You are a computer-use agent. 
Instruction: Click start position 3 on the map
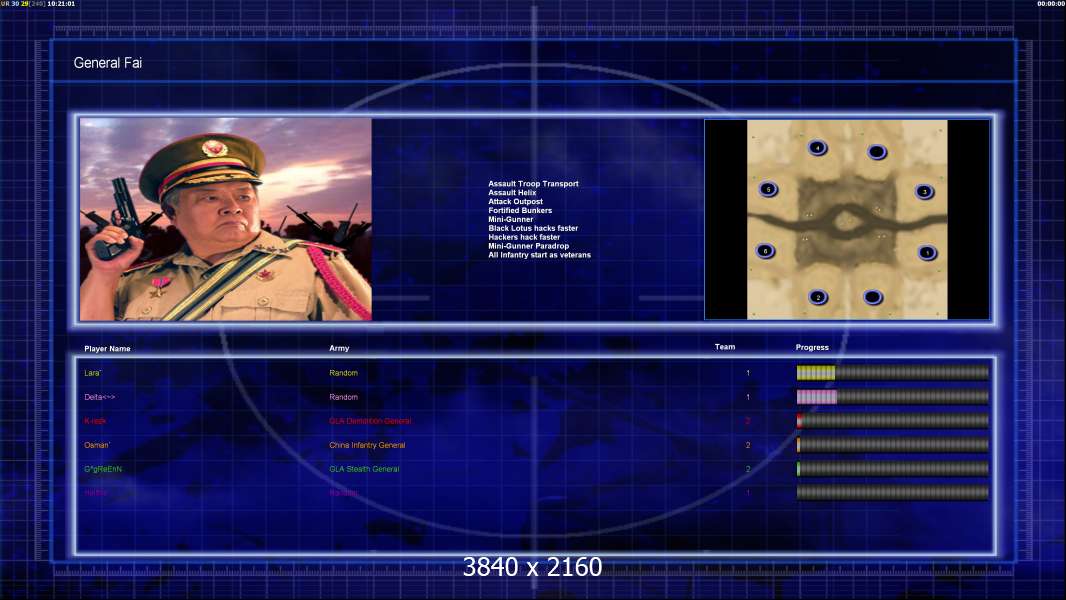coord(925,192)
